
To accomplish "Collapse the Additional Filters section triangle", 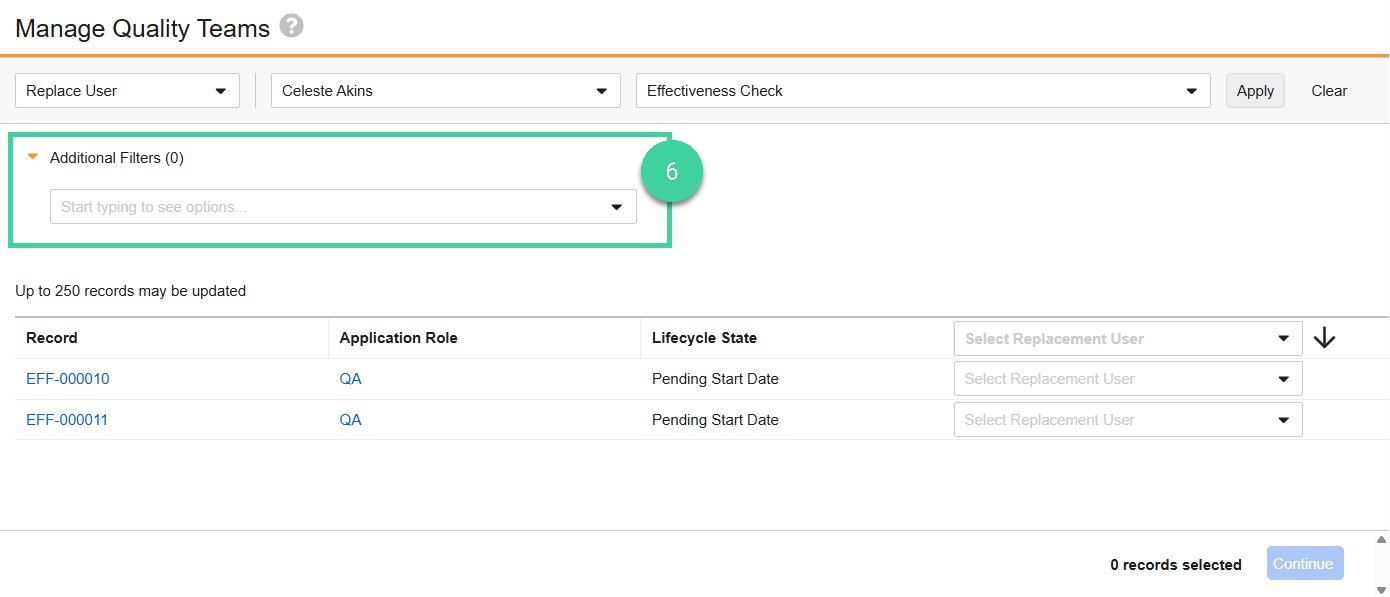I will point(32,157).
